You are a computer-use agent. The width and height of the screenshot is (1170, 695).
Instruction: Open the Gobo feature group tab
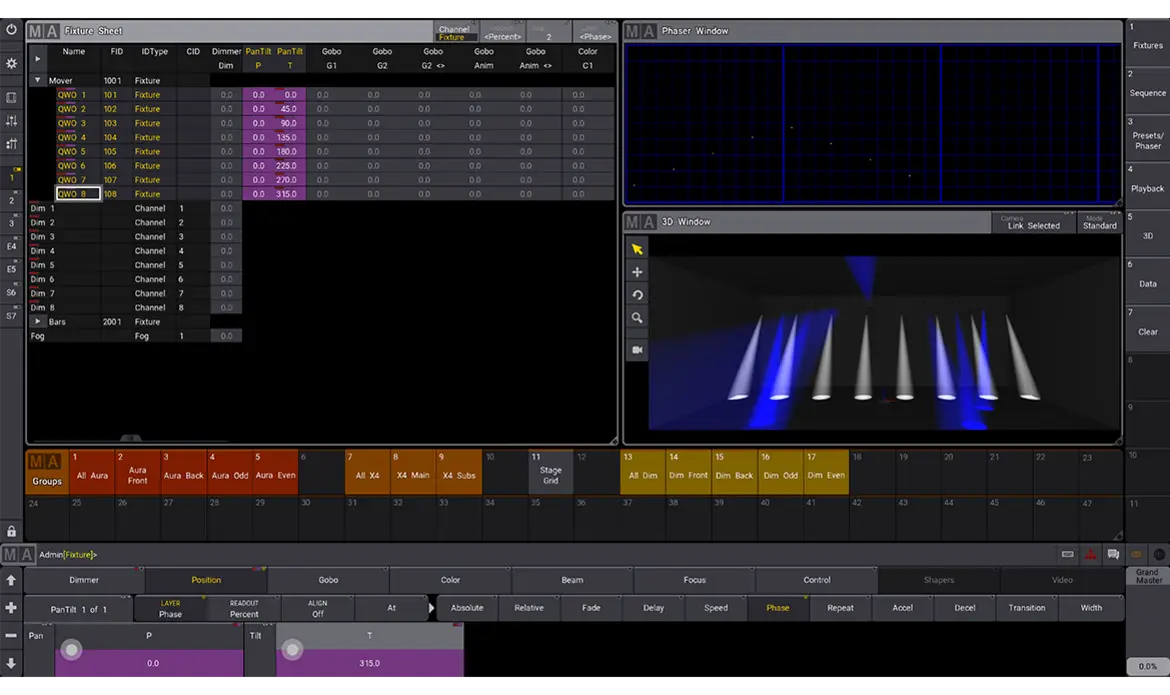328,580
